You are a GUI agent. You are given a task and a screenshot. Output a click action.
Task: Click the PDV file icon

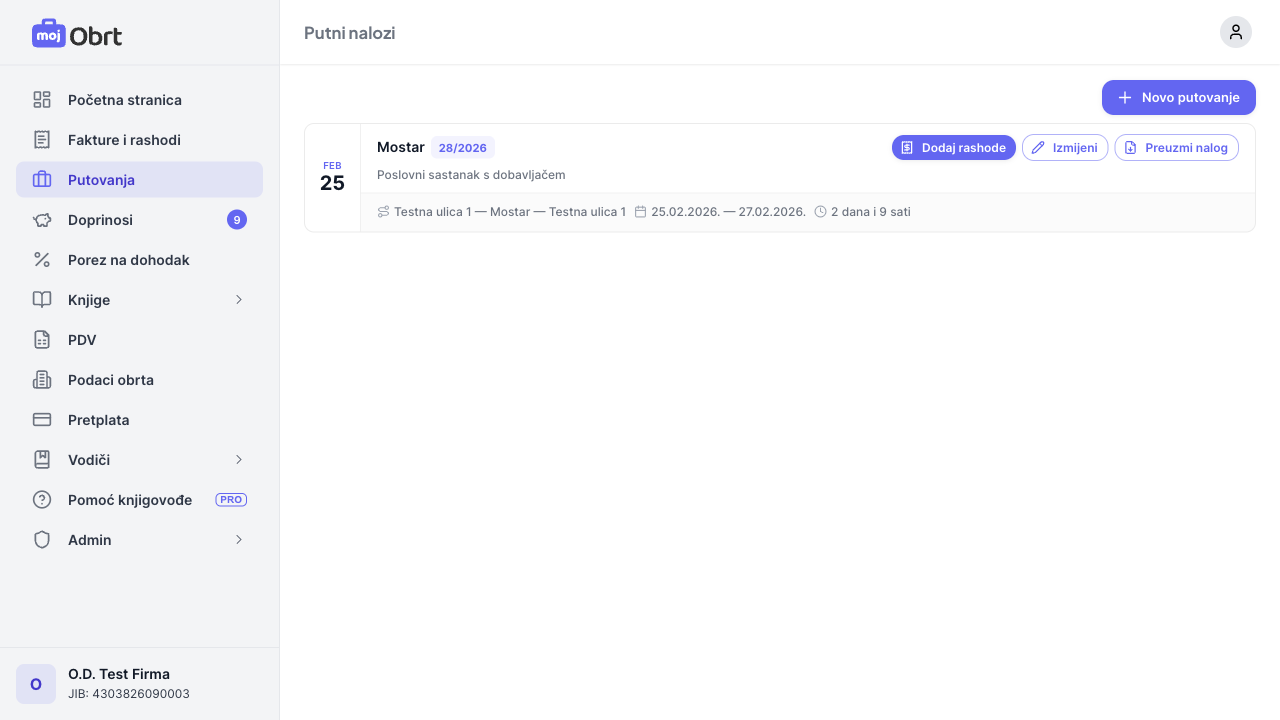pos(42,340)
